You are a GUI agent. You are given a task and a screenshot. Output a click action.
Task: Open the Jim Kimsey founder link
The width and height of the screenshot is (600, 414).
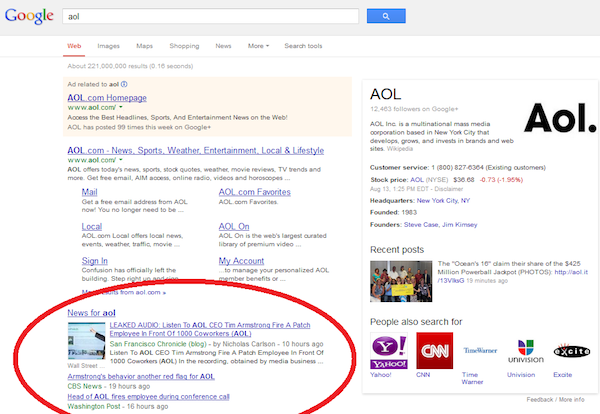[460, 225]
